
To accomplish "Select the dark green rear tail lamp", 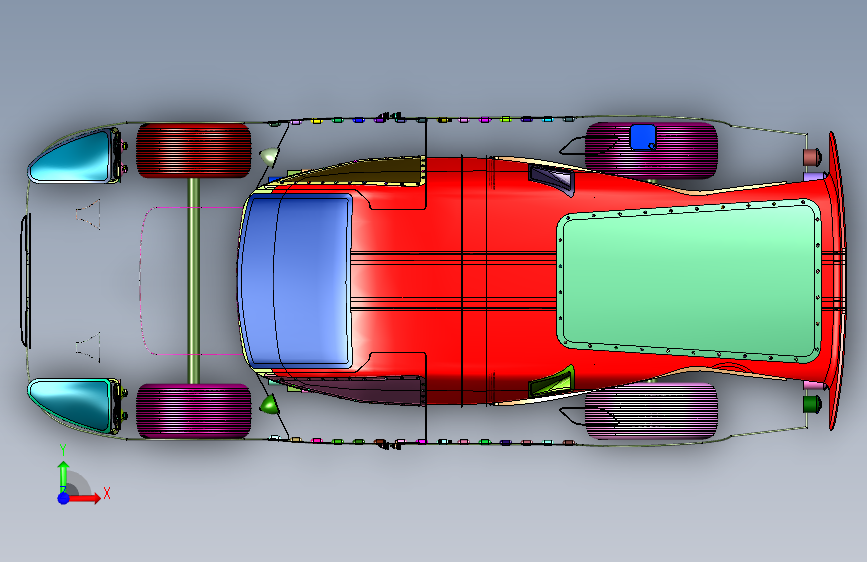I will [x=812, y=404].
